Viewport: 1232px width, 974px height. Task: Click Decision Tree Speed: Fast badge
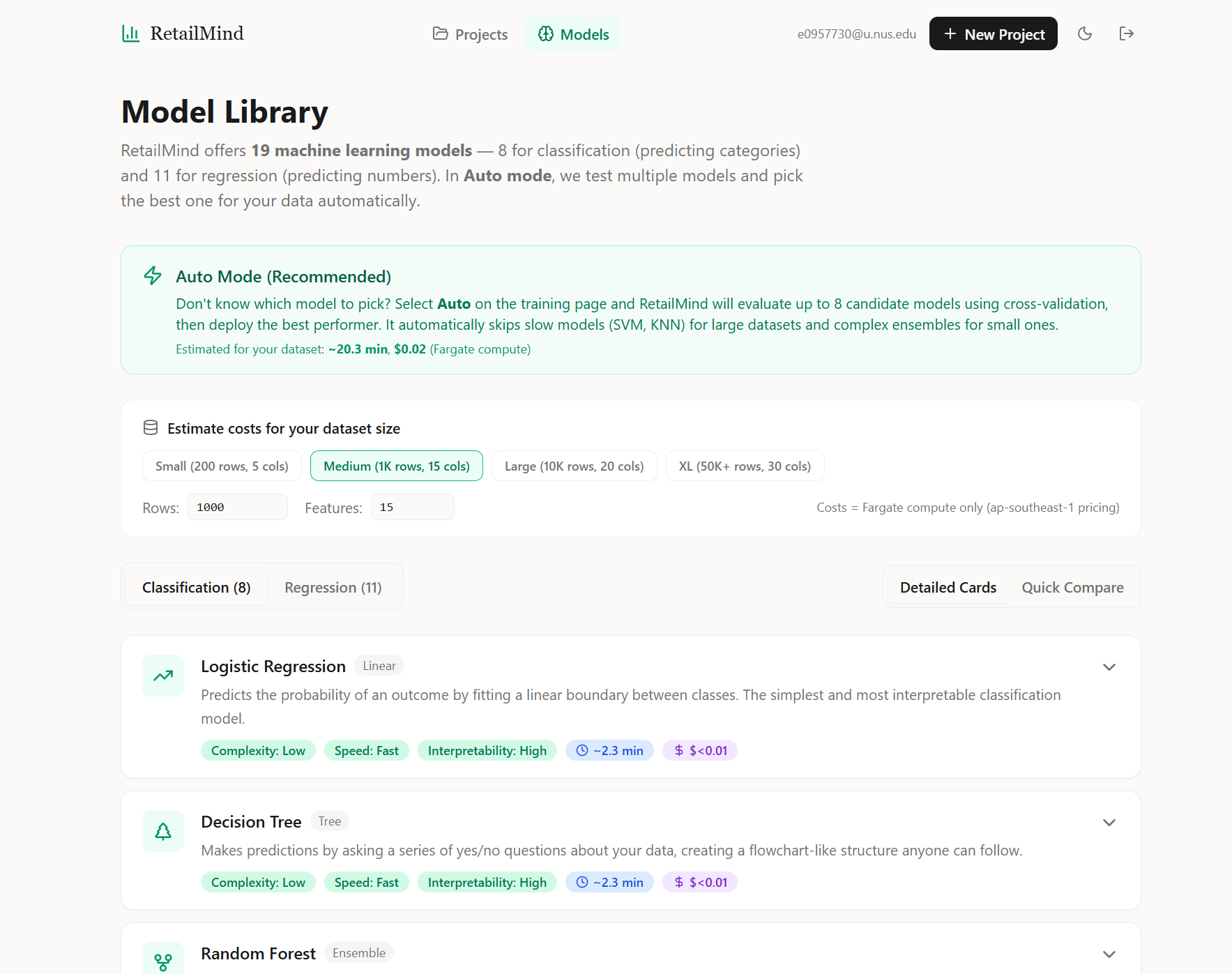(367, 882)
